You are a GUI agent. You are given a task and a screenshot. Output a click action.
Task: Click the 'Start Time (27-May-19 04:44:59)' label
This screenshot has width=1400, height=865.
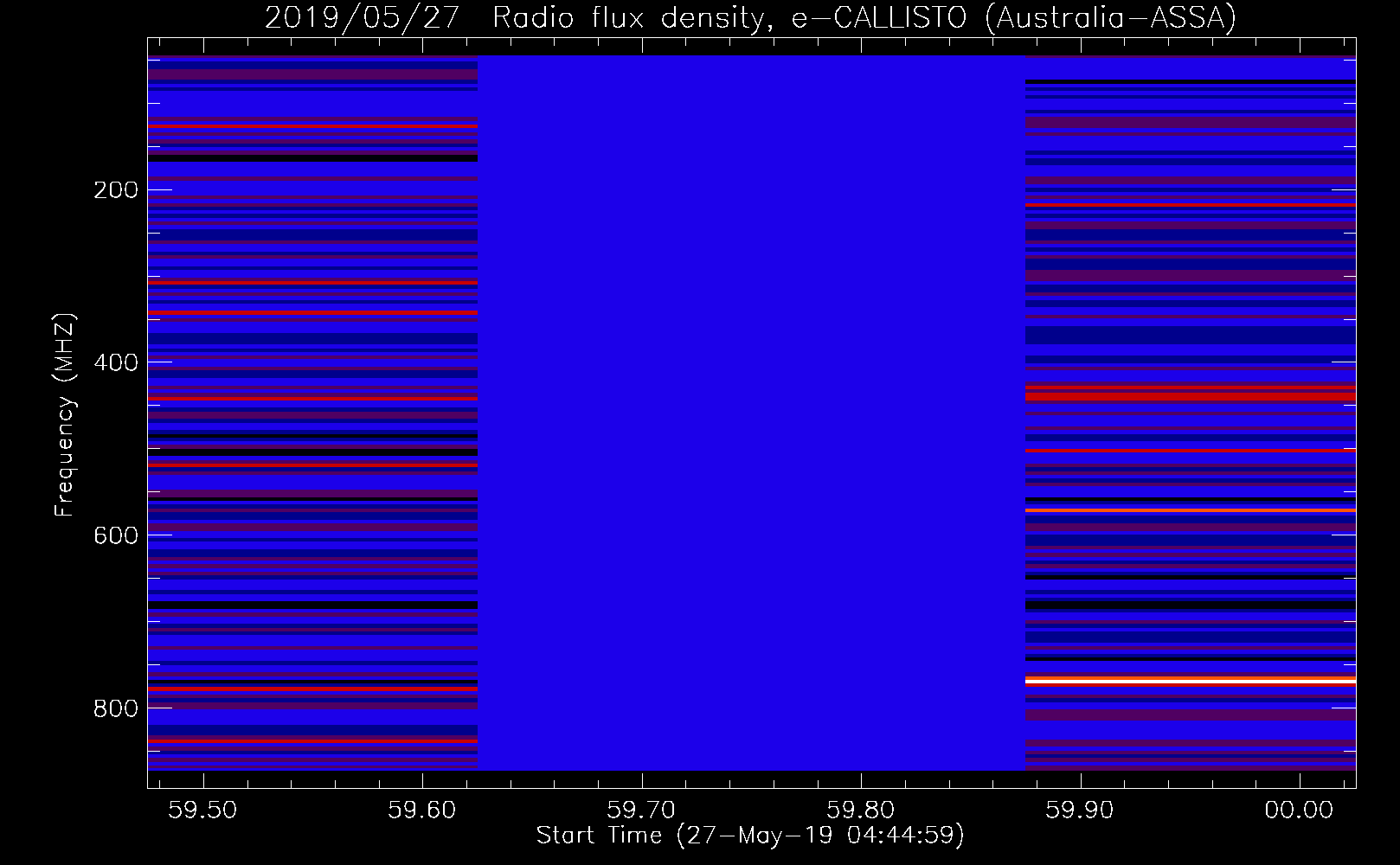(x=750, y=836)
